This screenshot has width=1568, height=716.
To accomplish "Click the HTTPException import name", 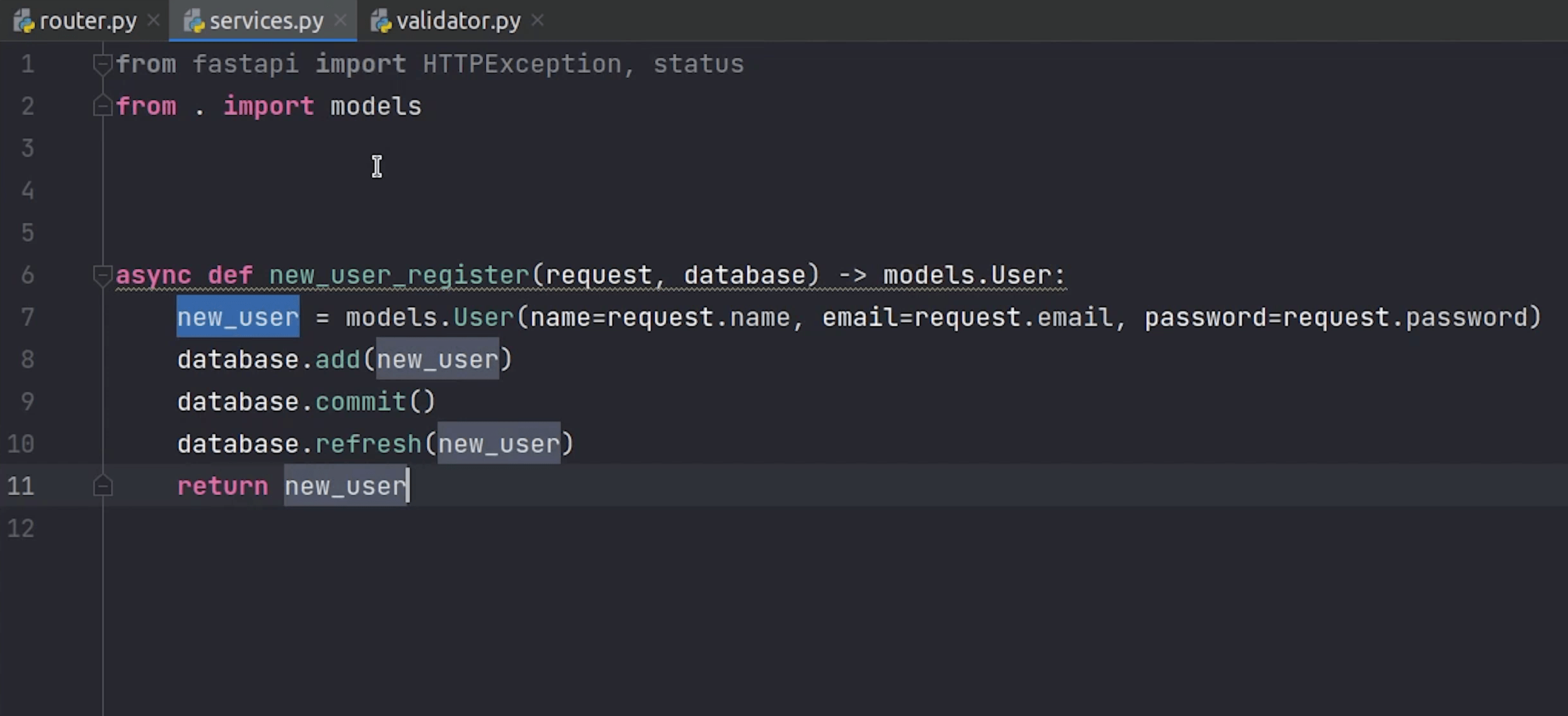I will point(521,64).
